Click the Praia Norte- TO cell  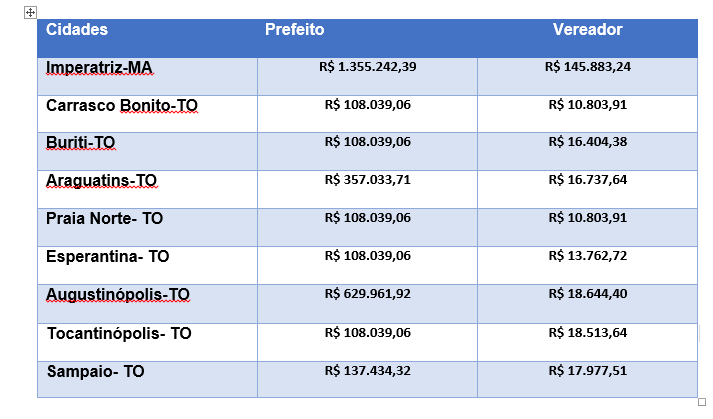pyautogui.click(x=104, y=218)
